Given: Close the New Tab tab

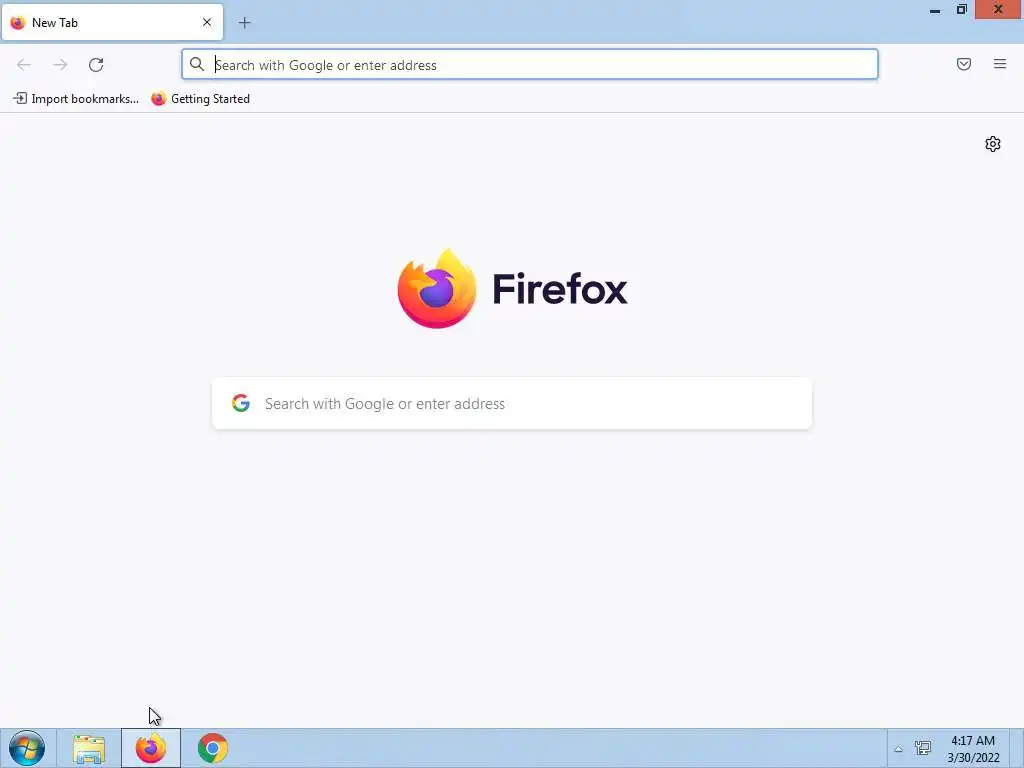Looking at the screenshot, I should [x=206, y=22].
